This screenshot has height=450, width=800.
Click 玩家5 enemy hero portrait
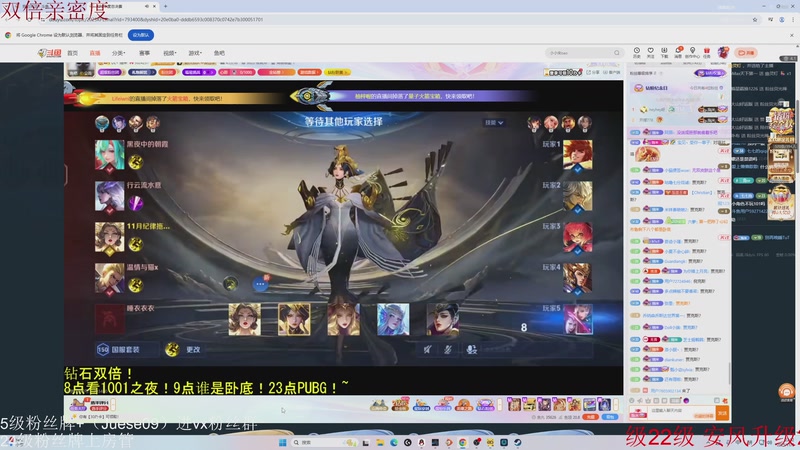point(578,319)
